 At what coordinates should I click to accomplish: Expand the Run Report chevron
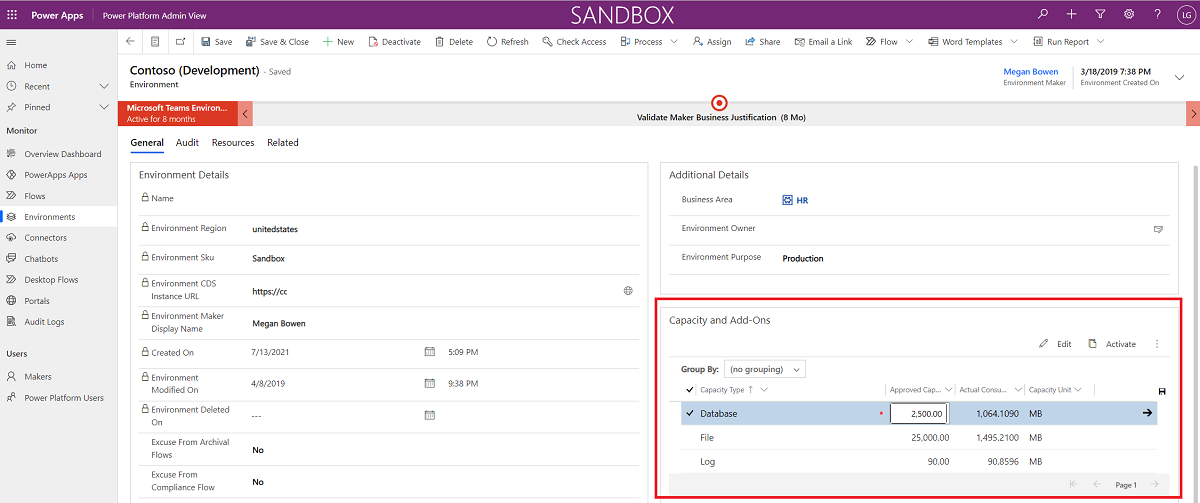click(x=1101, y=42)
